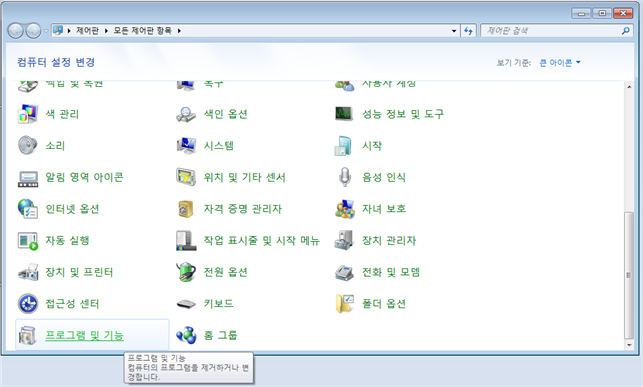Image resolution: width=643 pixels, height=387 pixels.
Task: Open the 폴더 옵션 link
Action: pos(384,304)
